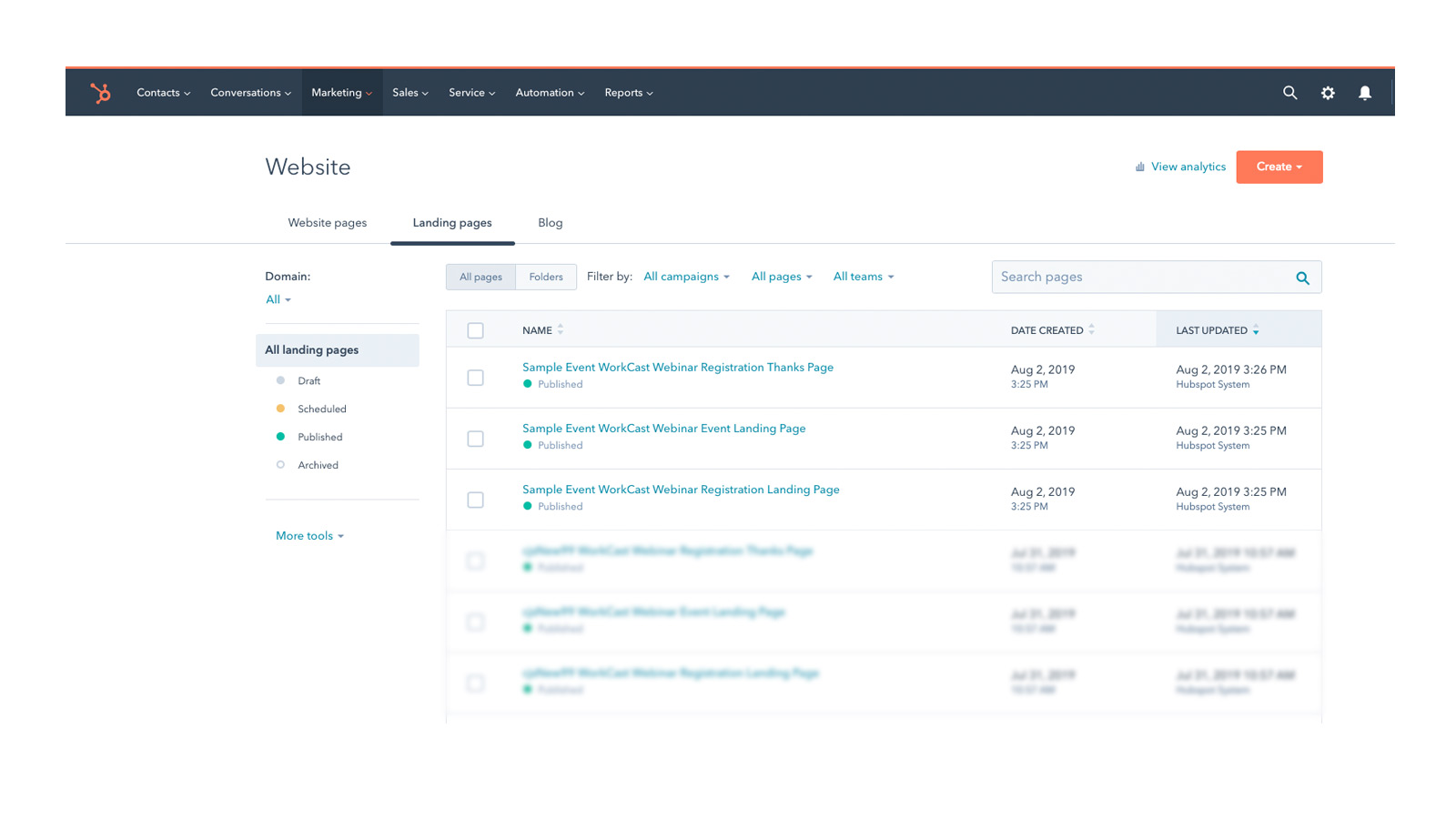This screenshot has width=1456, height=819.
Task: Toggle the LAST UPDATED sort arrow
Action: (1257, 330)
